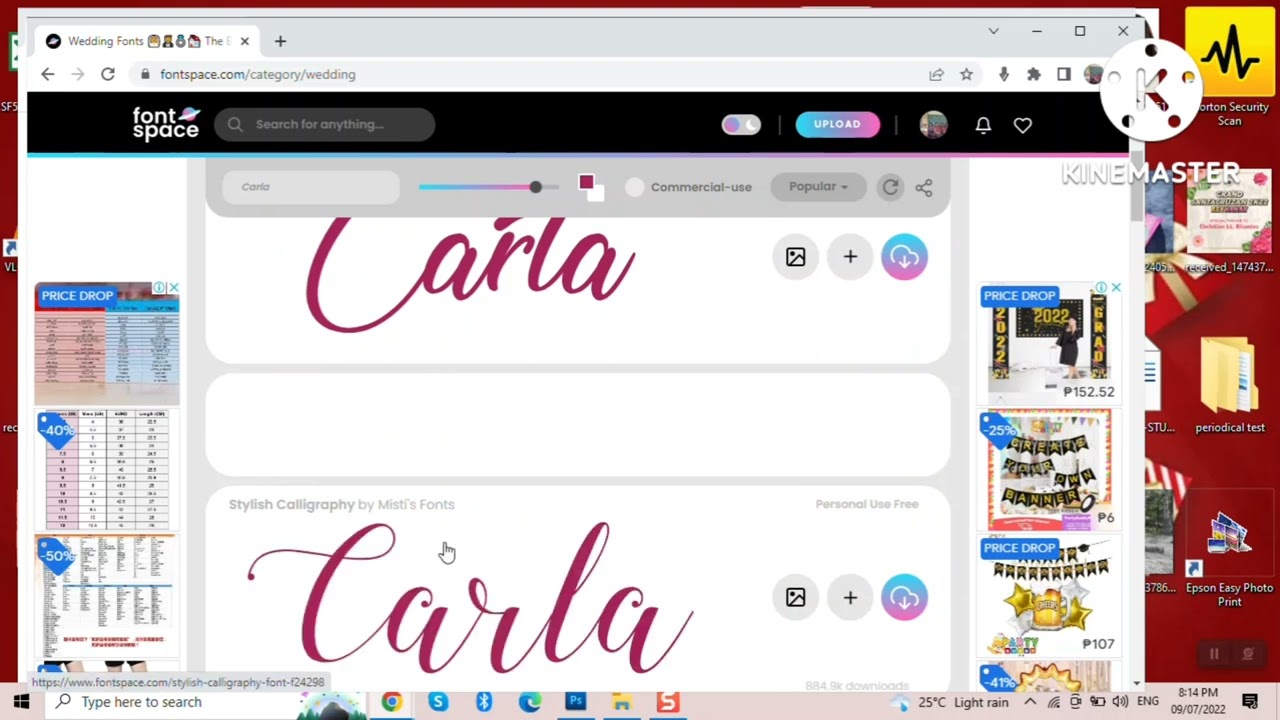The width and height of the screenshot is (1280, 720).
Task: Open the Popular sort dropdown
Action: (817, 187)
